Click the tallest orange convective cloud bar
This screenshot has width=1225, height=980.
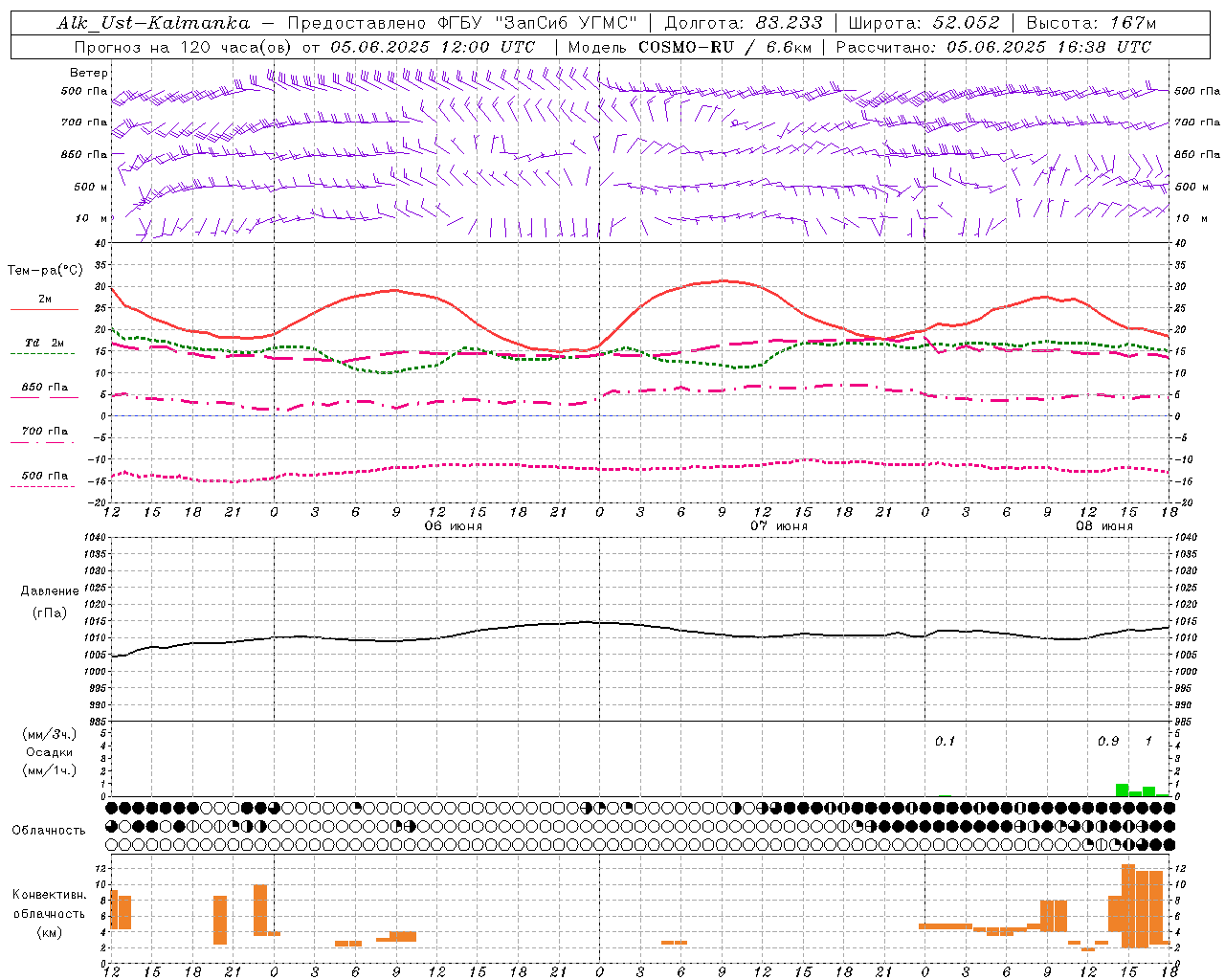tap(1128, 904)
